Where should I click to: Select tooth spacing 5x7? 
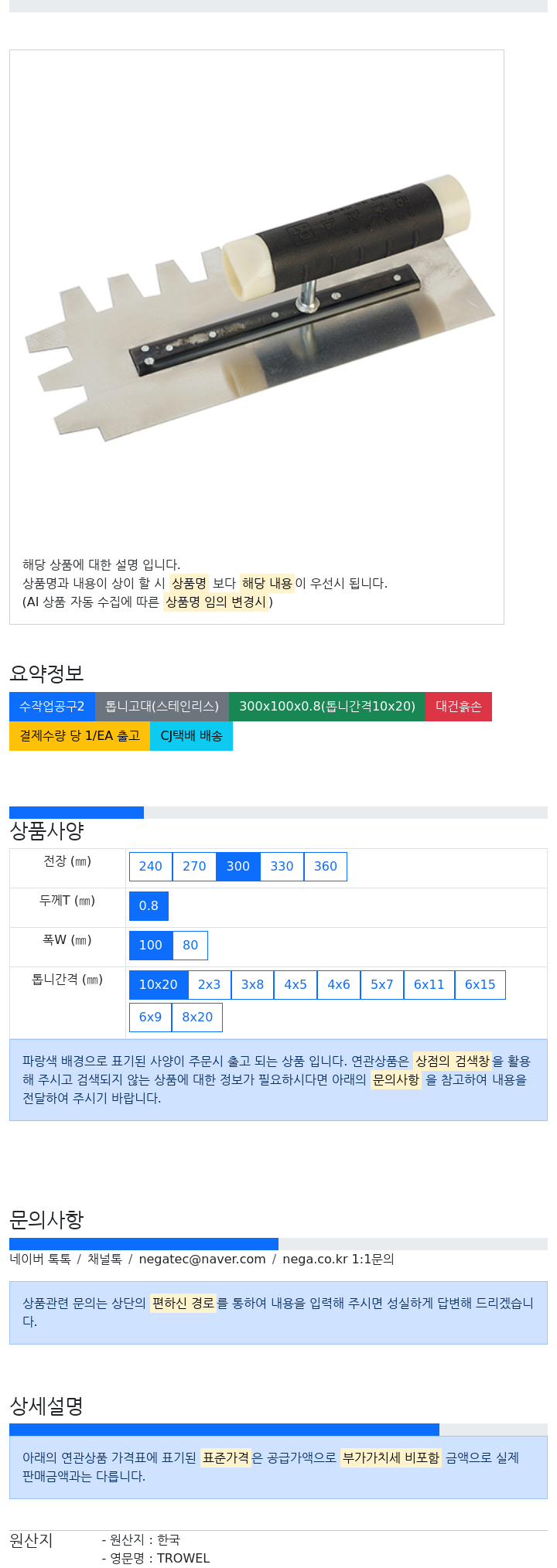(x=382, y=984)
